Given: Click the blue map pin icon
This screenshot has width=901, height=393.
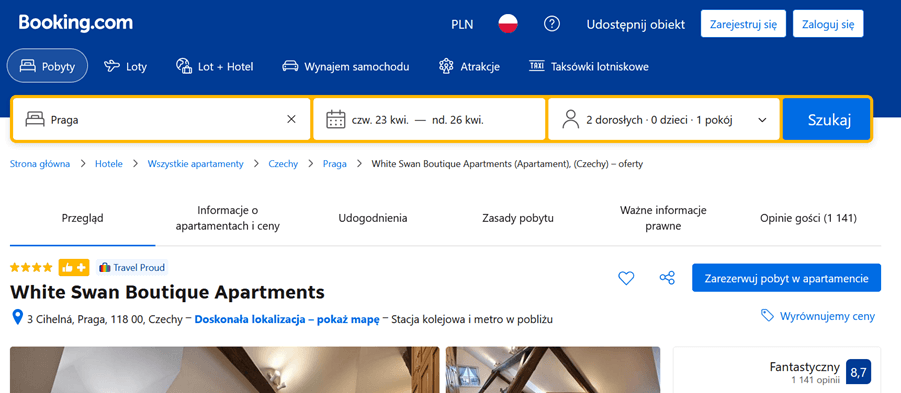Looking at the screenshot, I should point(17,318).
